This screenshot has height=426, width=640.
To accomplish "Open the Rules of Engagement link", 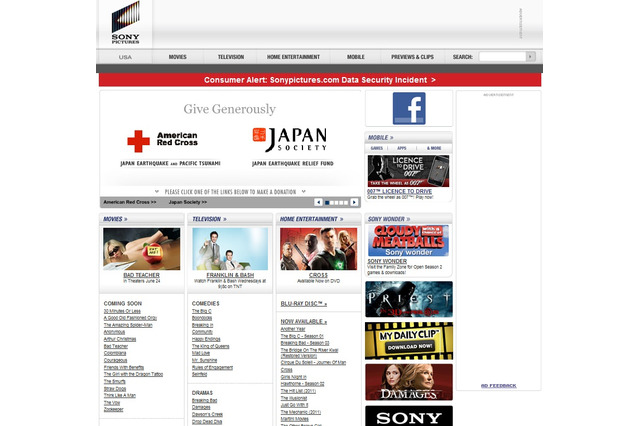I will tap(212, 367).
